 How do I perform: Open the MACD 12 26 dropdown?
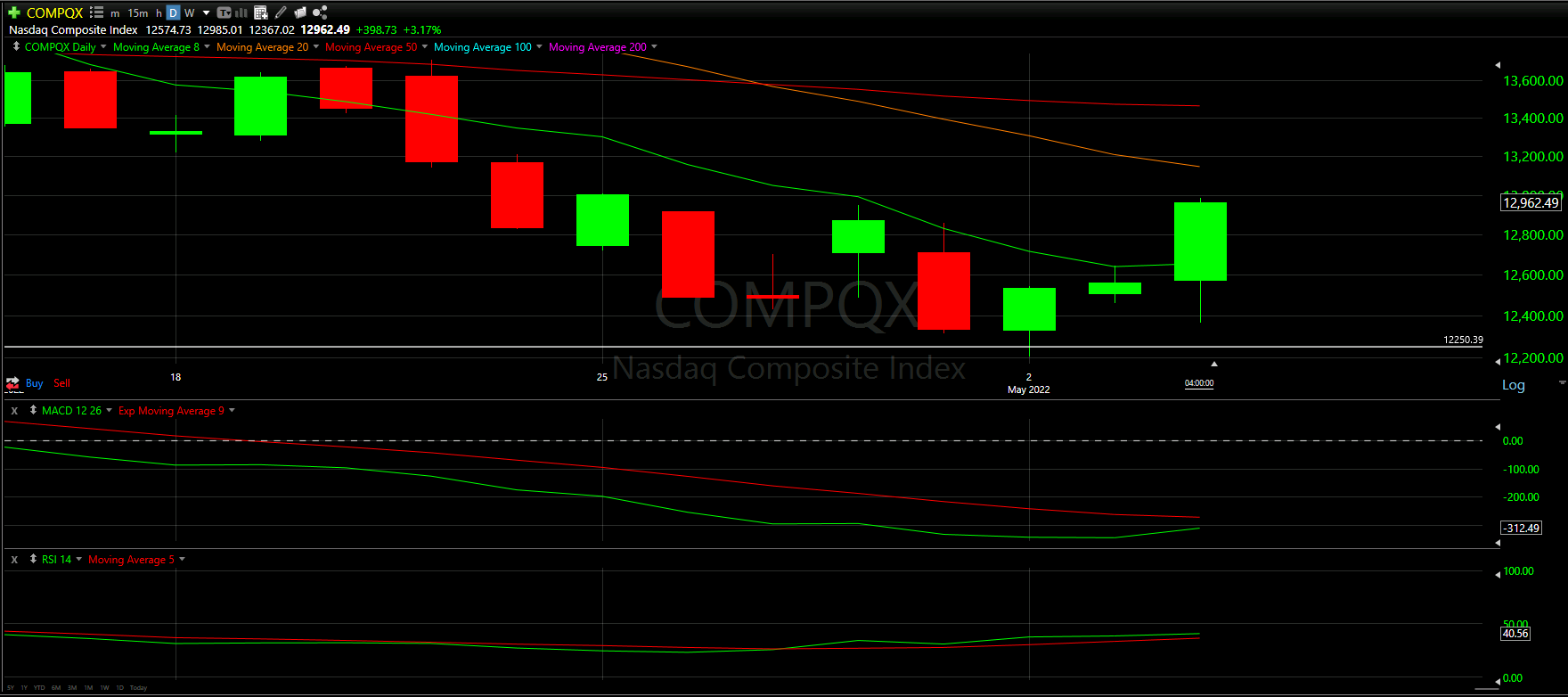point(109,410)
